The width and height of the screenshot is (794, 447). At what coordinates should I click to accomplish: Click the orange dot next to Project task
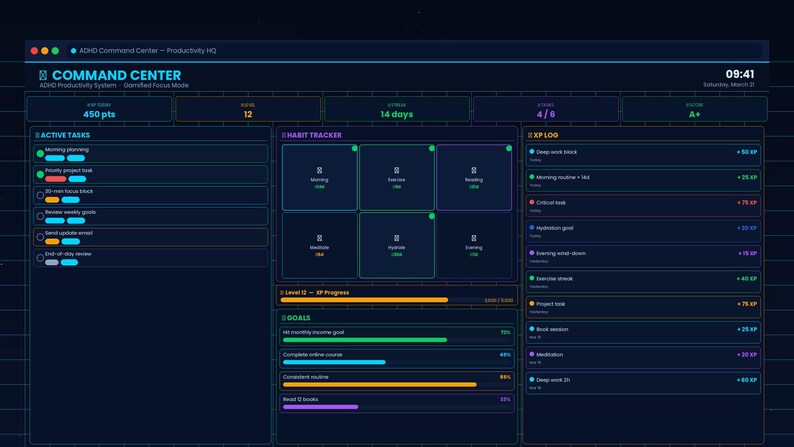[x=532, y=303]
